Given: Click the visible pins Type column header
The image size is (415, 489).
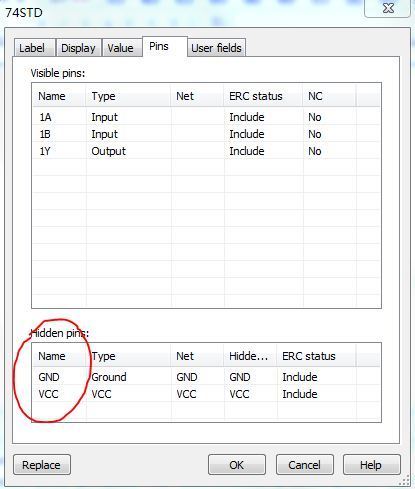Looking at the screenshot, I should tap(128, 96).
